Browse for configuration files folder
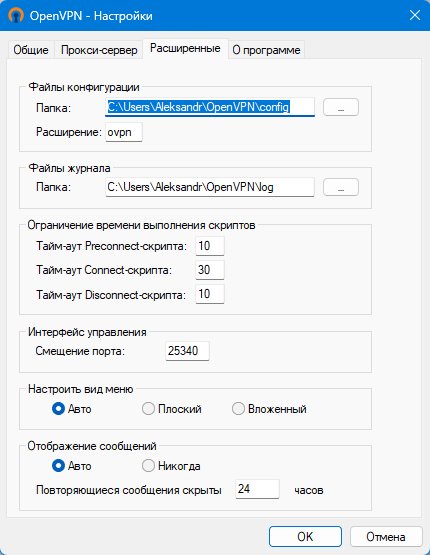Screen dimensions: 430x555 pos(341,107)
